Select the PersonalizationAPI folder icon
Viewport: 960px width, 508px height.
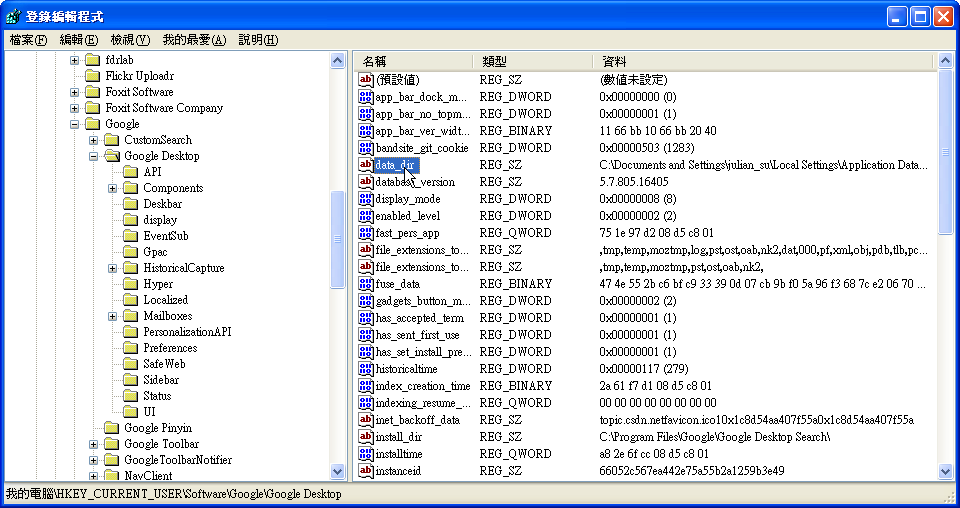(x=130, y=332)
